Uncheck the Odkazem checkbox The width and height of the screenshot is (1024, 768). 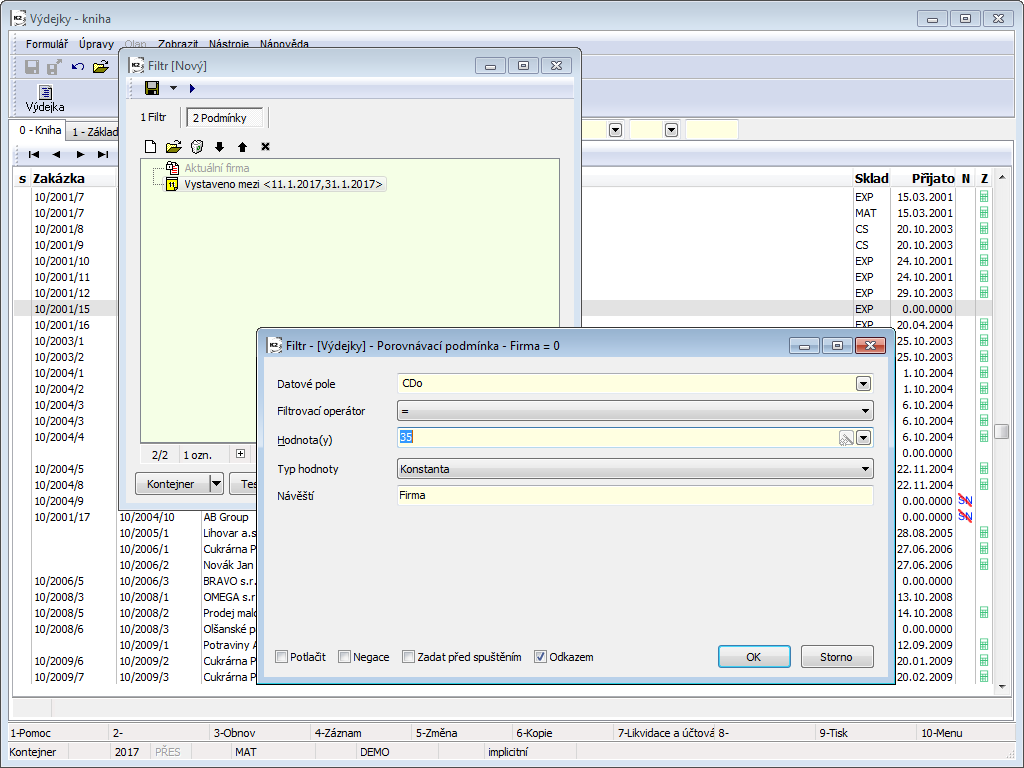click(541, 657)
